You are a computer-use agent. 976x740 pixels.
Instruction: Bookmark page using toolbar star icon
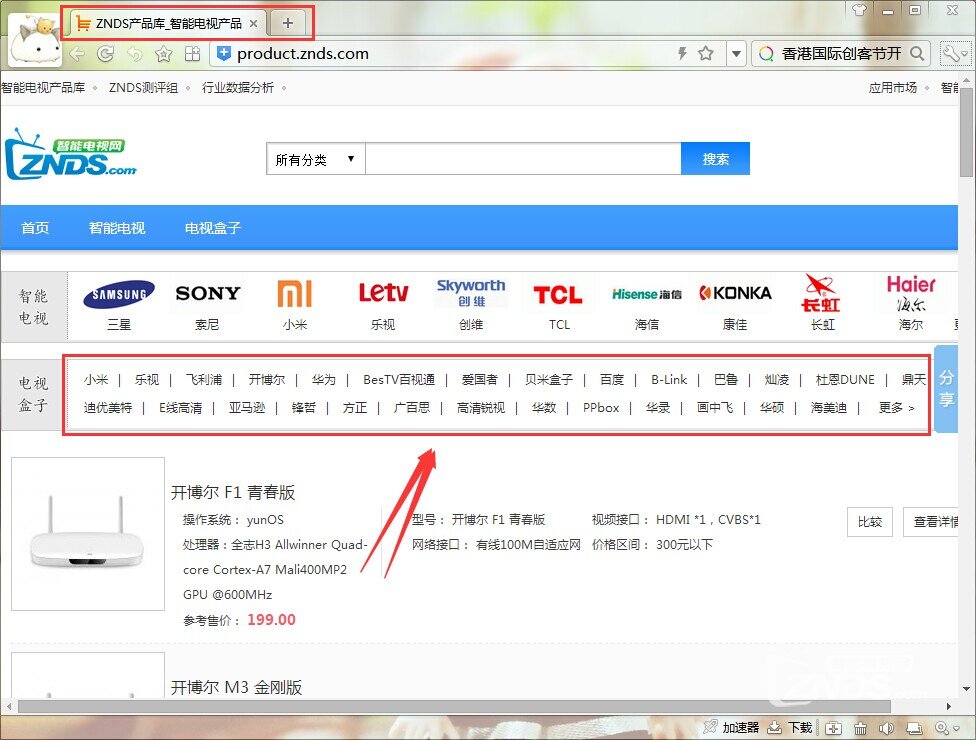[x=164, y=54]
